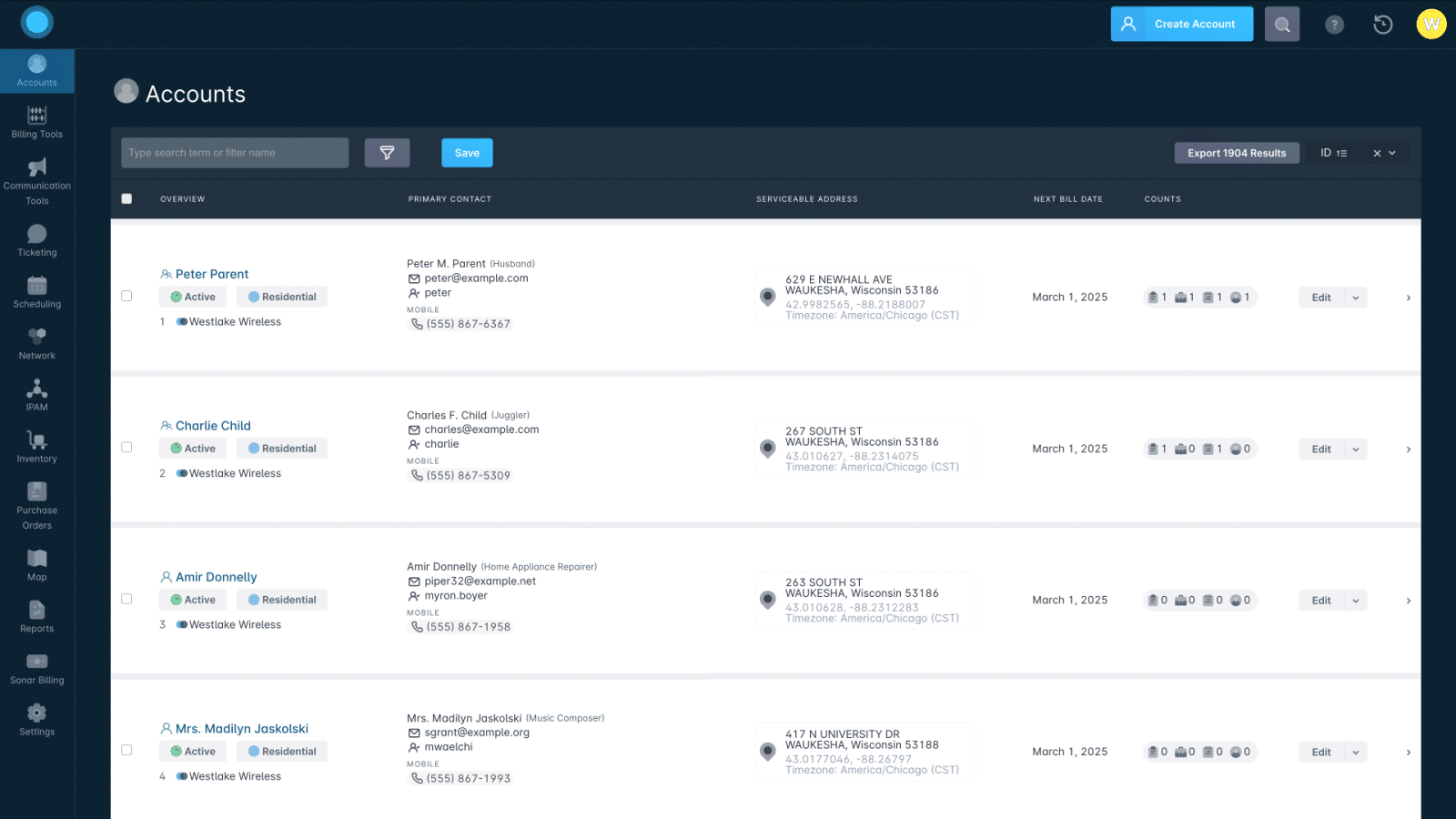Expand Mrs. Madilyn Jaskolski's row details chevron

click(x=1407, y=752)
